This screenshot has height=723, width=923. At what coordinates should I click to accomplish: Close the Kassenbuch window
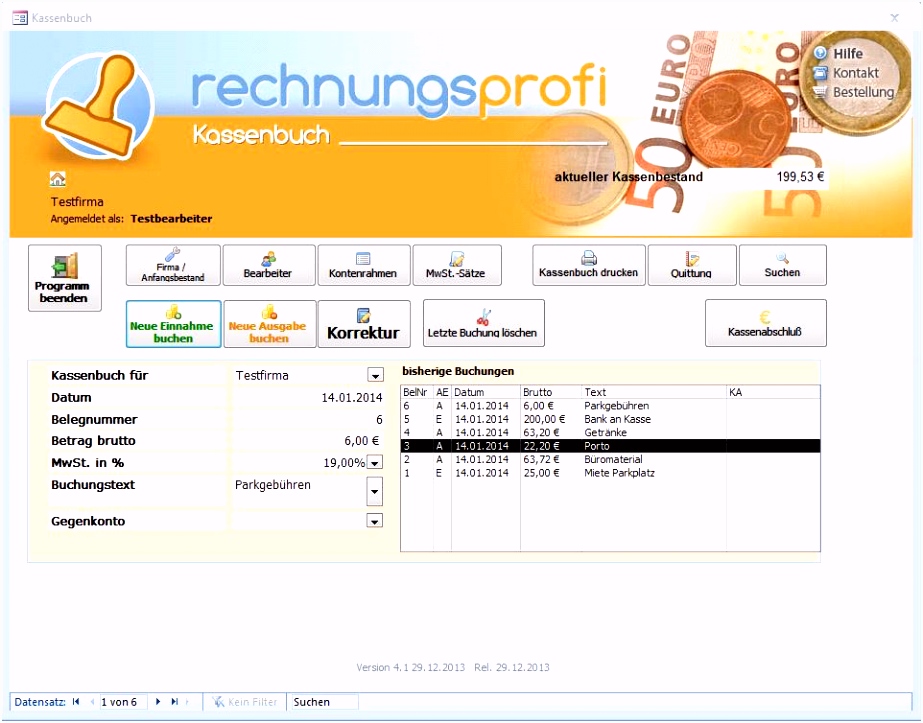(x=894, y=18)
